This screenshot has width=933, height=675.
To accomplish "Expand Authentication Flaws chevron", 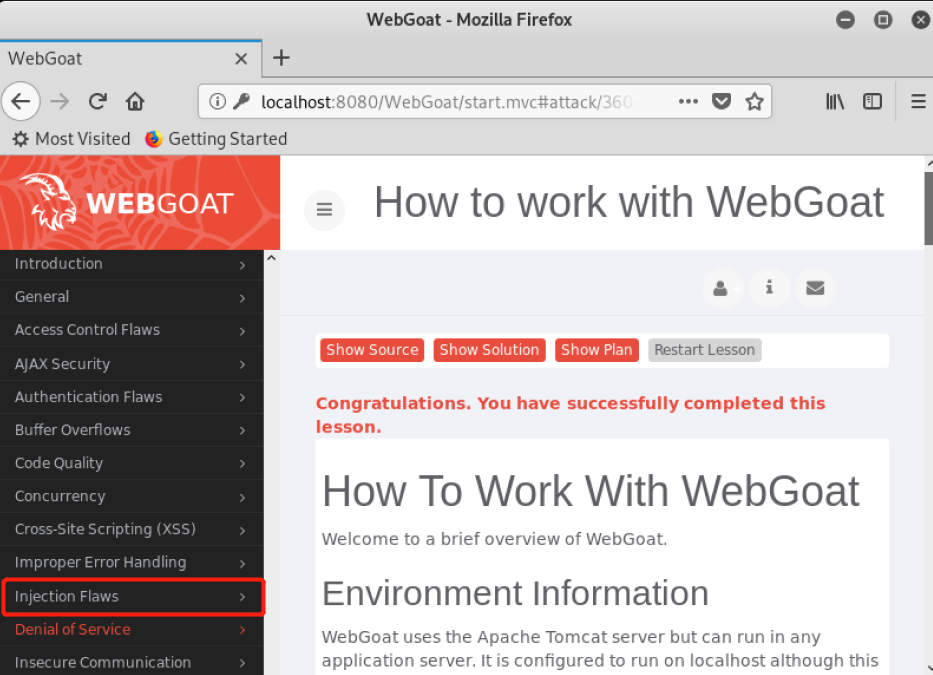I will pyautogui.click(x=242, y=398).
